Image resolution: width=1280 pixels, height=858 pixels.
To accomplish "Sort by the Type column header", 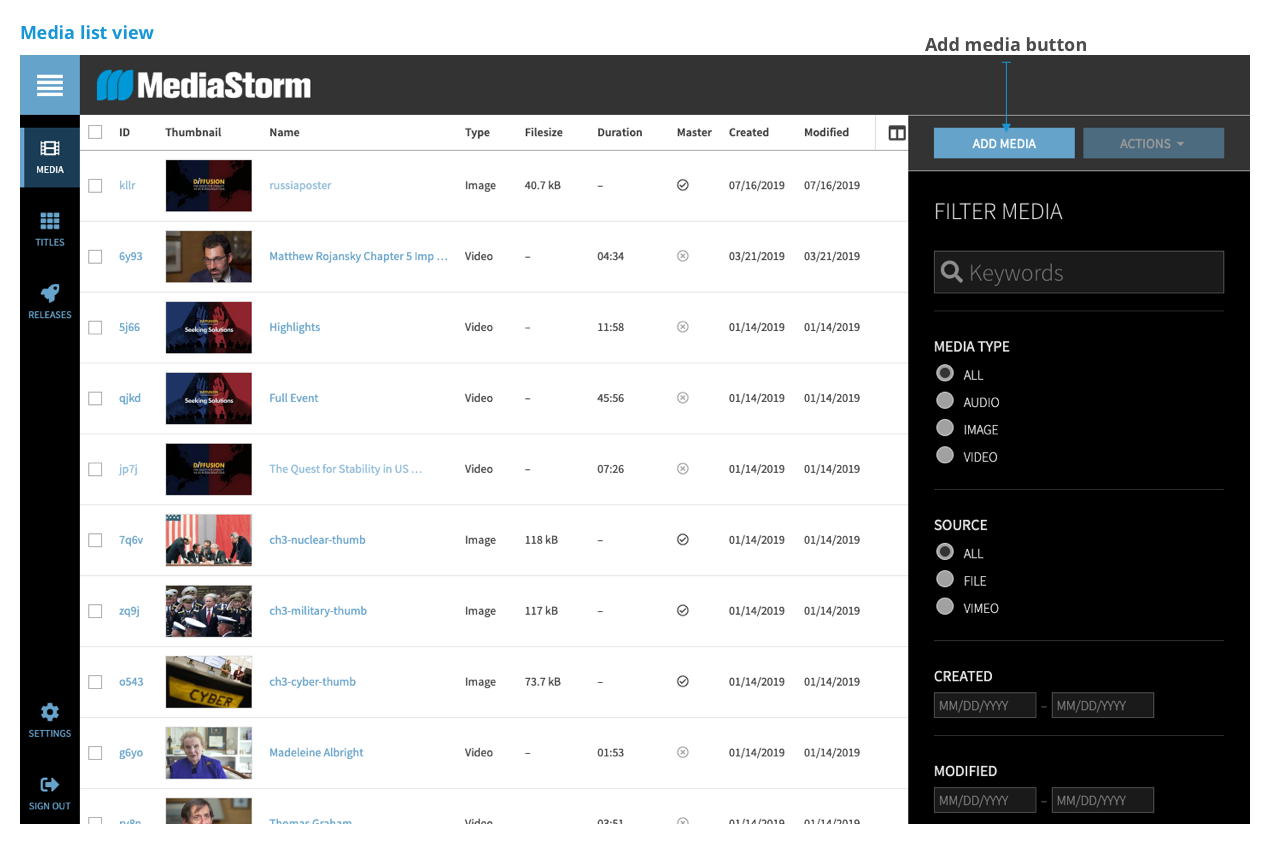I will 477,132.
